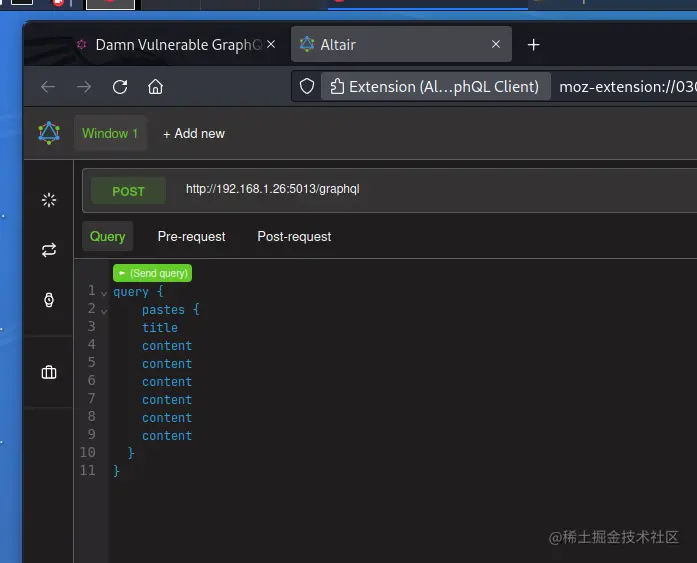This screenshot has height=563, width=697.
Task: Open the POST method dropdown
Action: coord(128,191)
